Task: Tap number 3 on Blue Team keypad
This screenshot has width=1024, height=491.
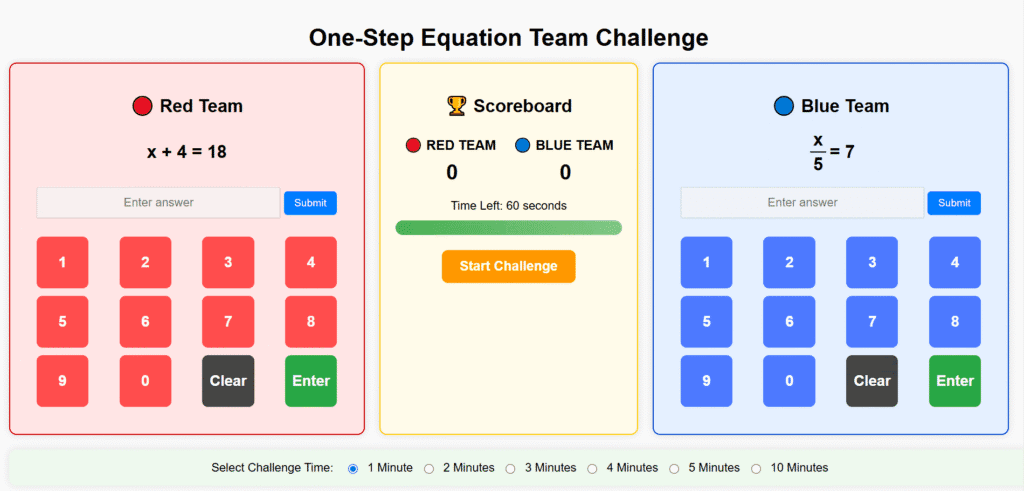Action: point(872,263)
